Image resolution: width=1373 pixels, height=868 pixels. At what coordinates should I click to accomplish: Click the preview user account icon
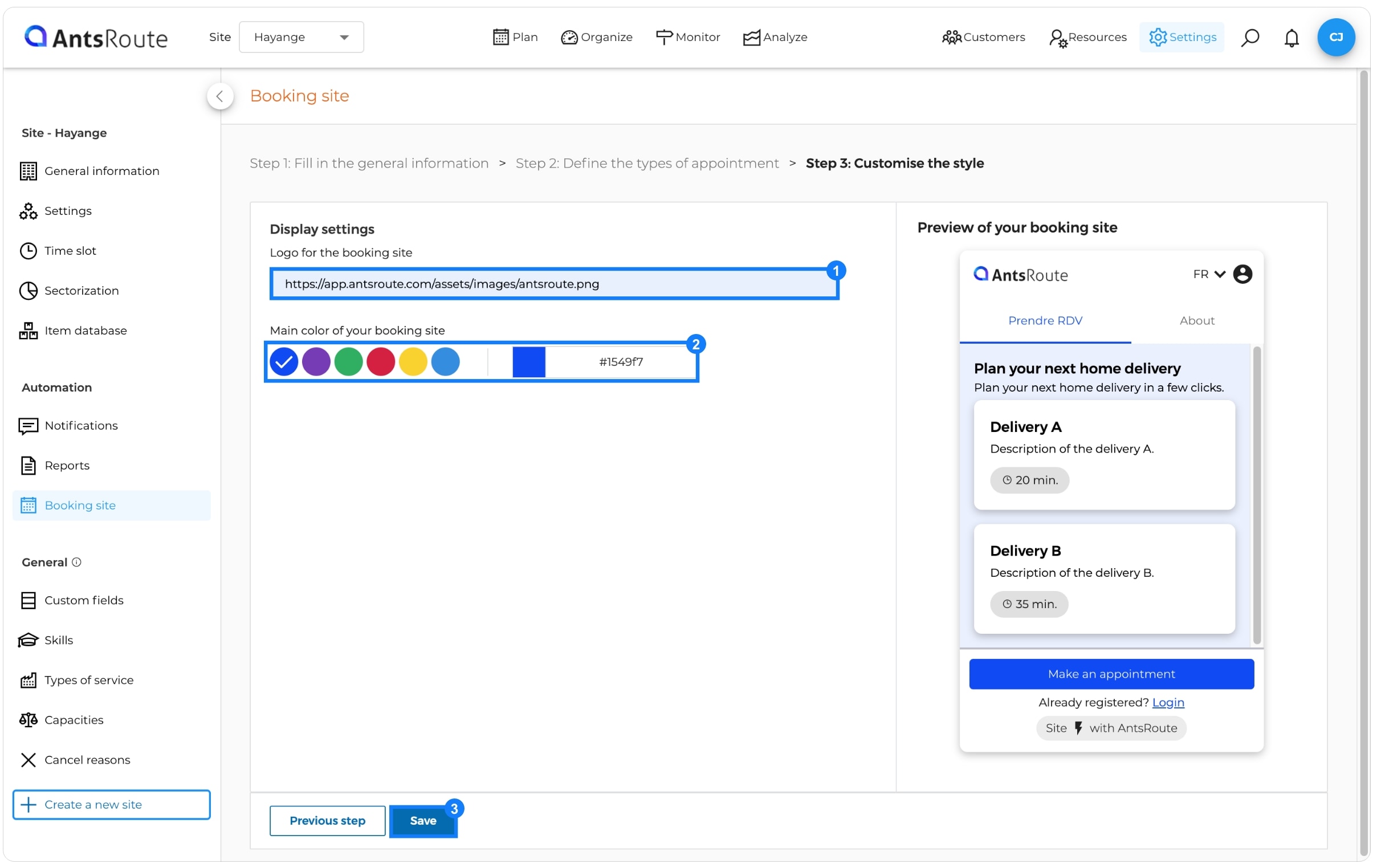pos(1243,274)
